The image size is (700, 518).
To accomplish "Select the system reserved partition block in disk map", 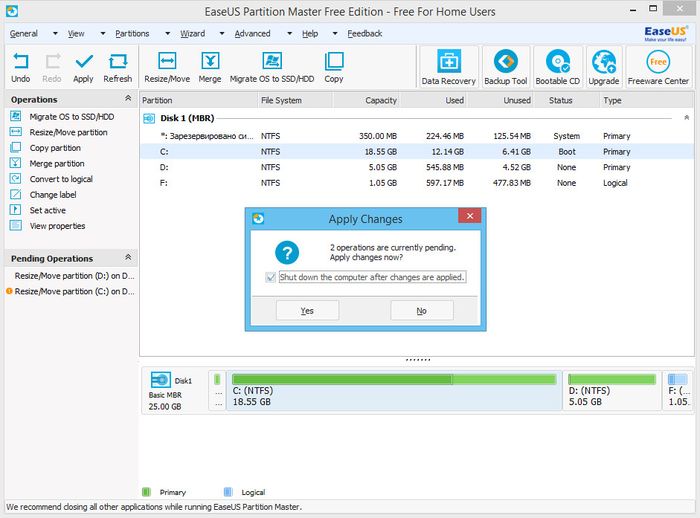I will pos(217,391).
